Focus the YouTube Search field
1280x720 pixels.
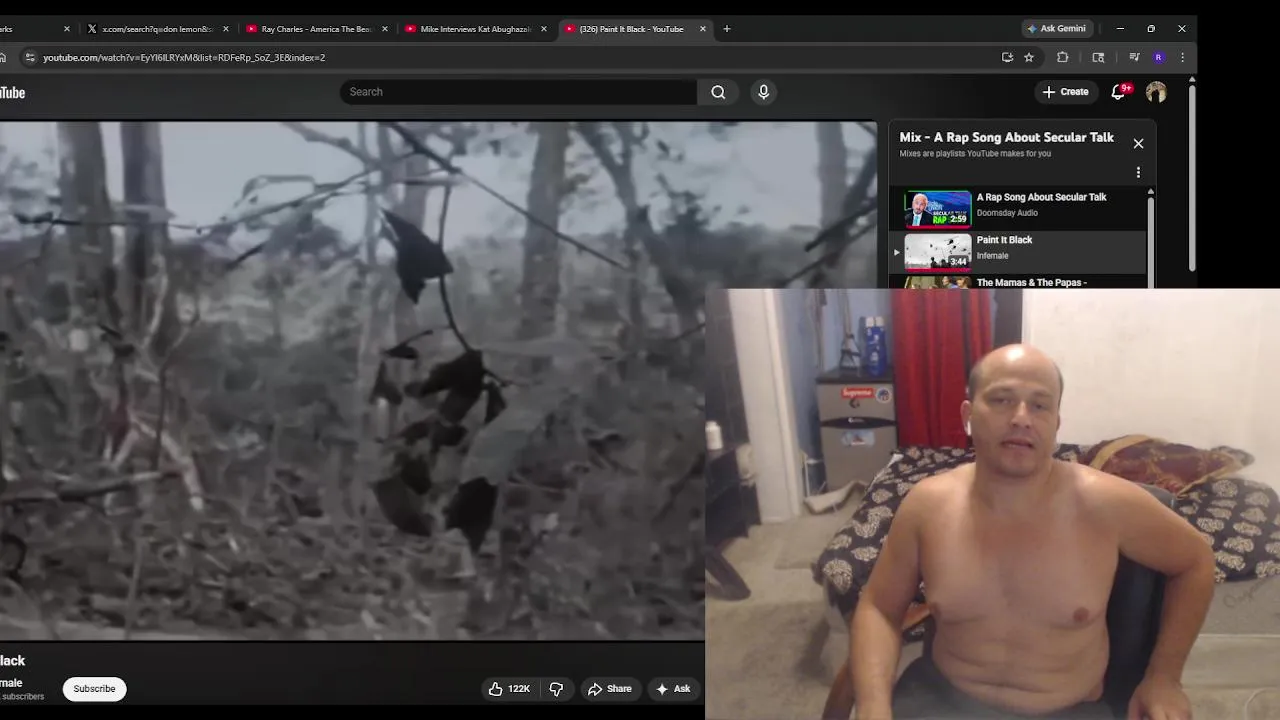point(518,92)
